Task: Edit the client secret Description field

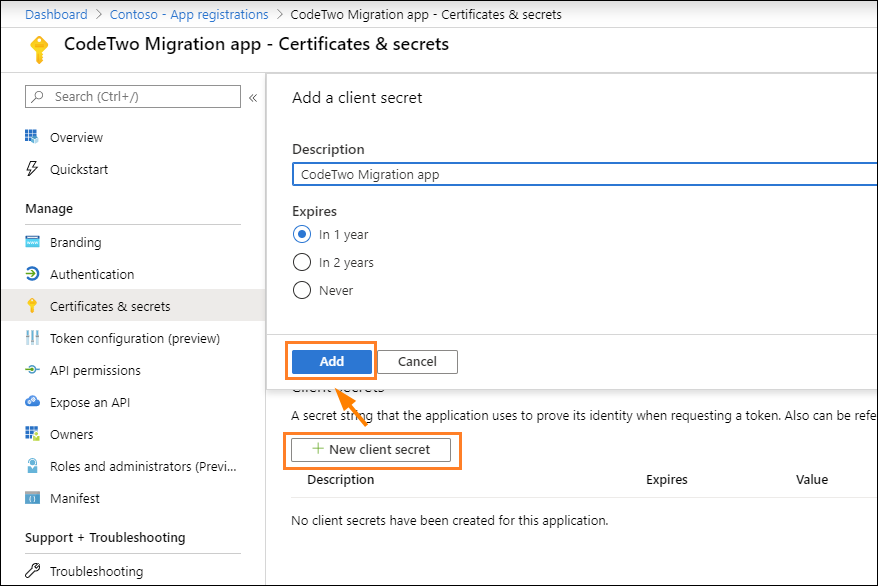Action: [x=500, y=173]
